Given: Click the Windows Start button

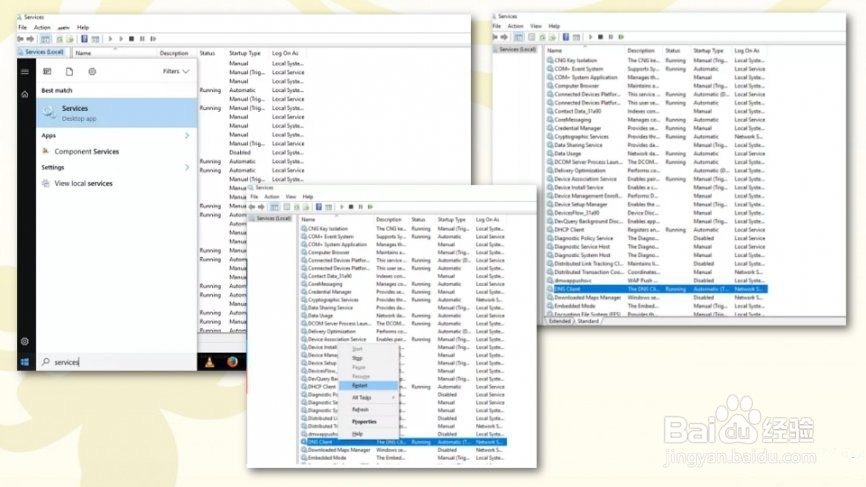Looking at the screenshot, I should tap(25, 362).
